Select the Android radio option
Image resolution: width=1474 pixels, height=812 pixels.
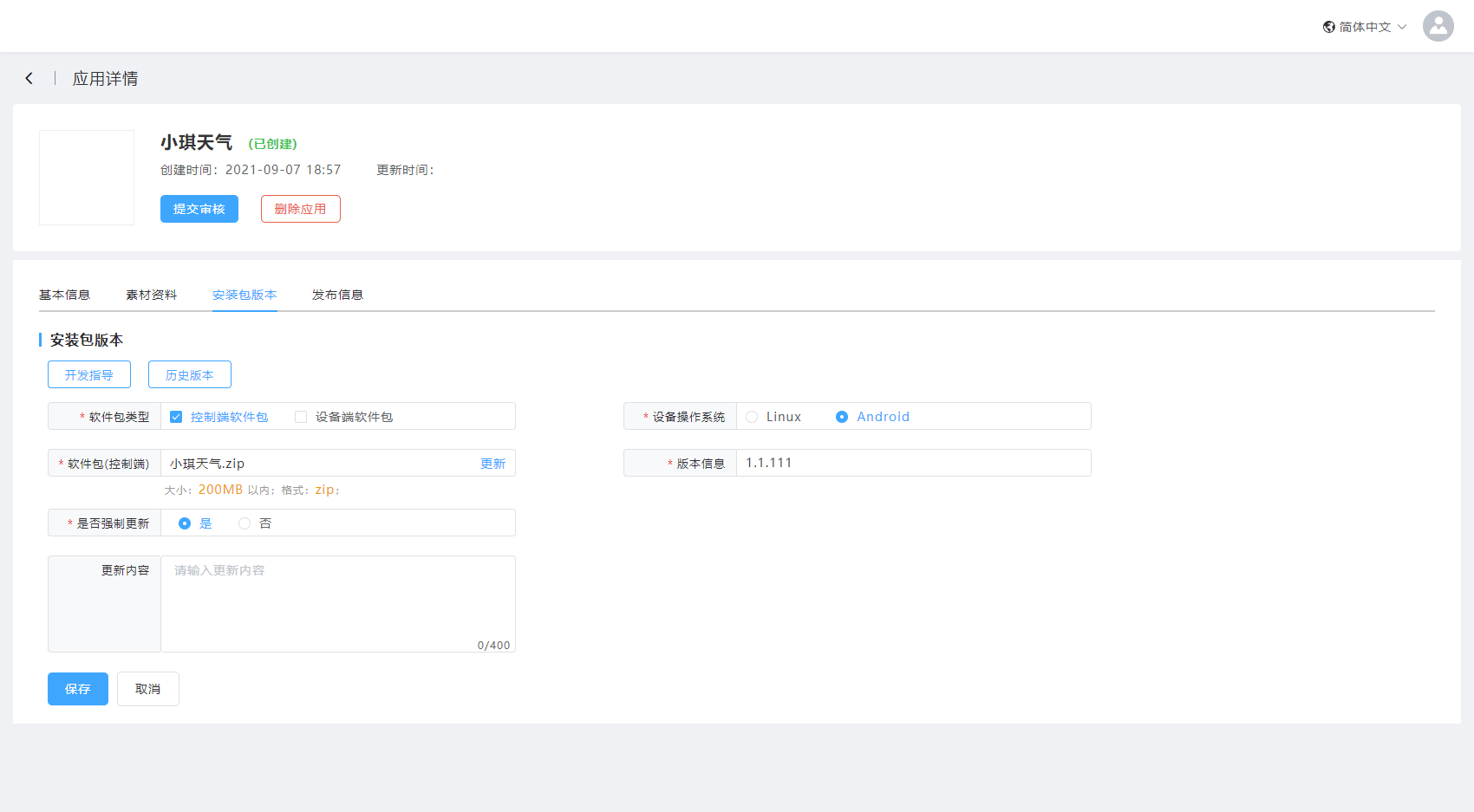tap(842, 417)
